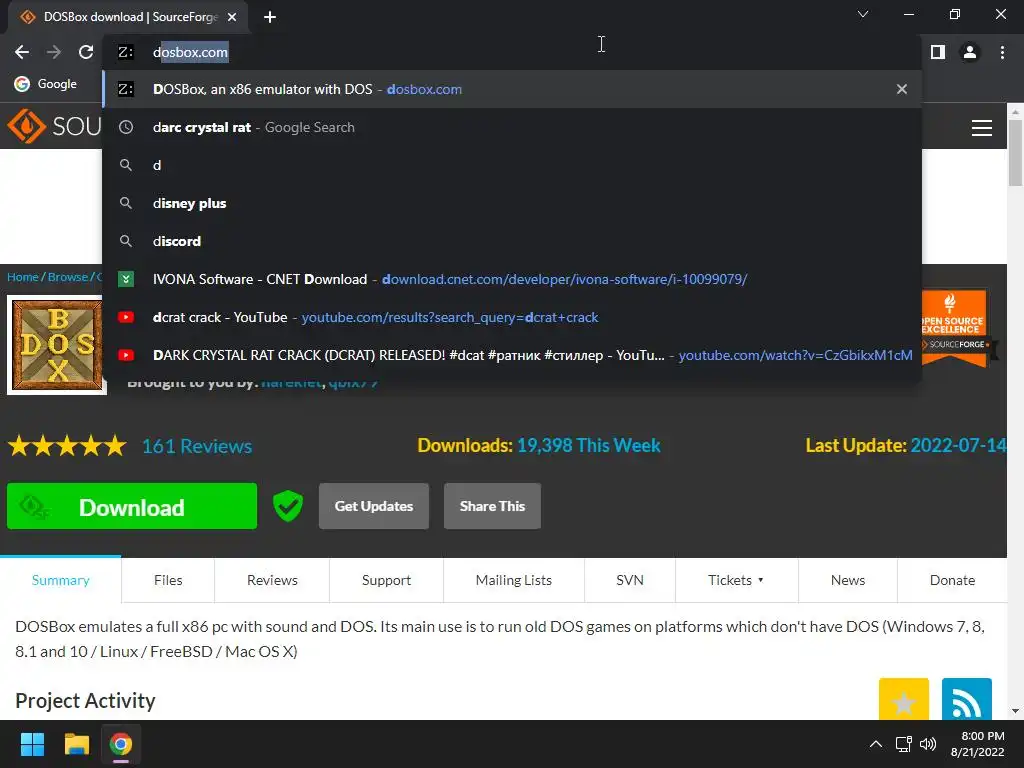
Task: Select the discord suggestion
Action: click(512, 241)
